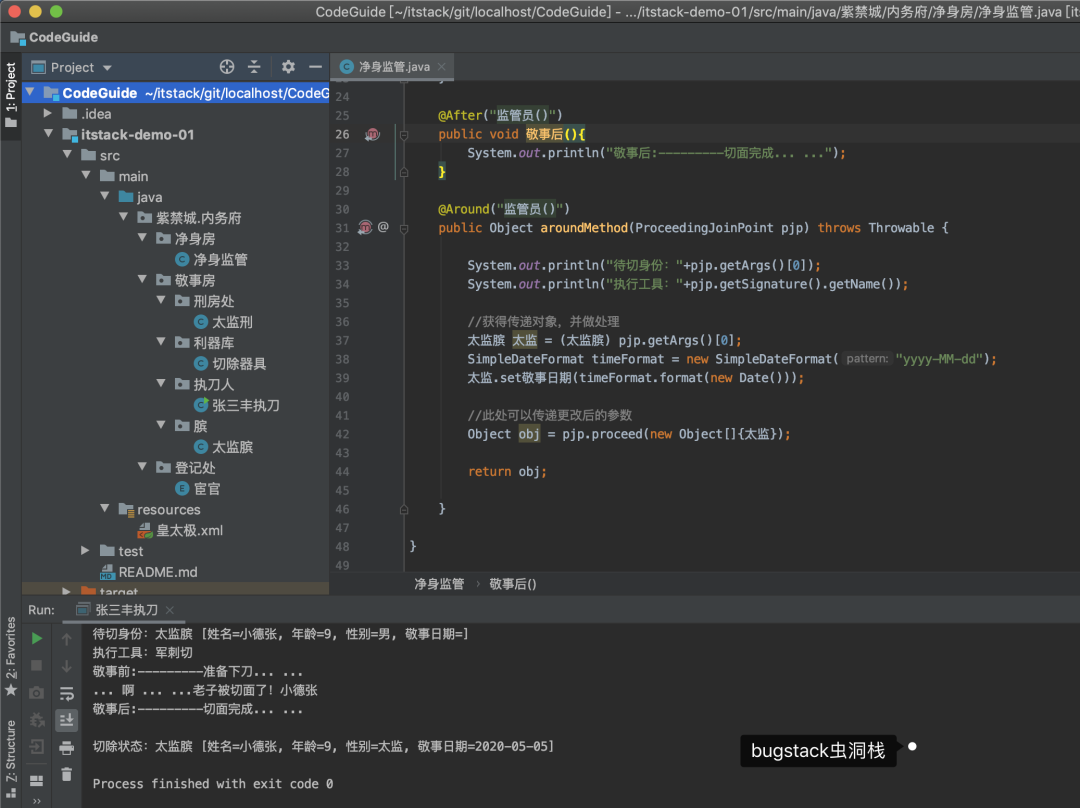Hide the Project panel with minus icon
Viewport: 1080px width, 808px height.
pyautogui.click(x=315, y=67)
